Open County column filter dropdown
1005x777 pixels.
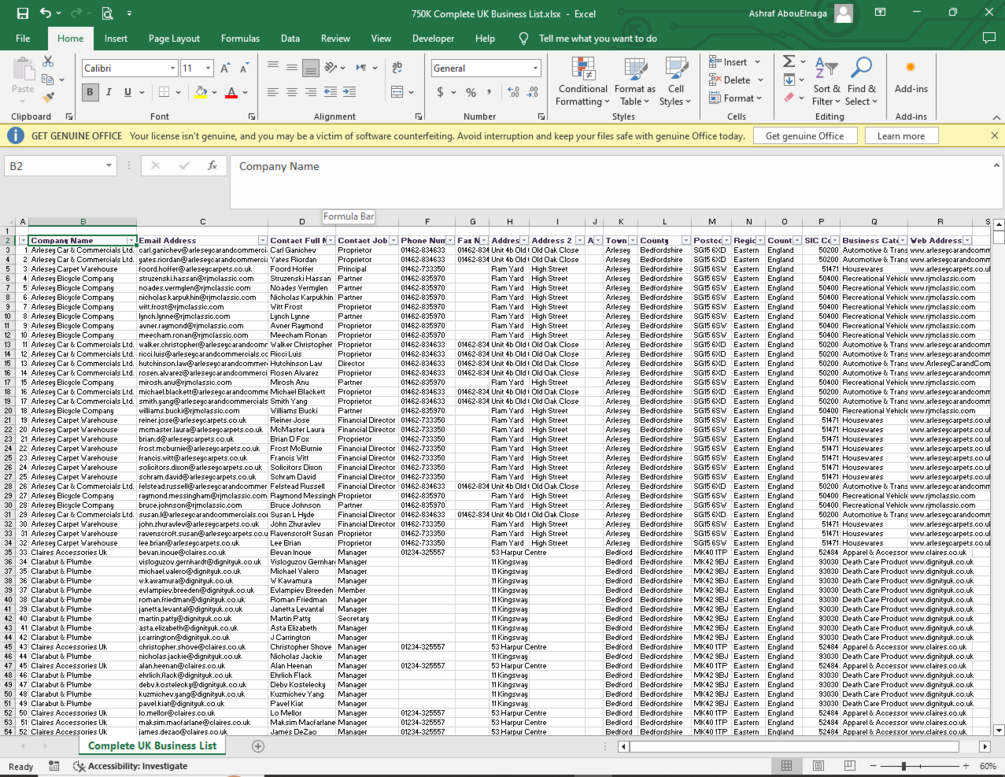[685, 240]
